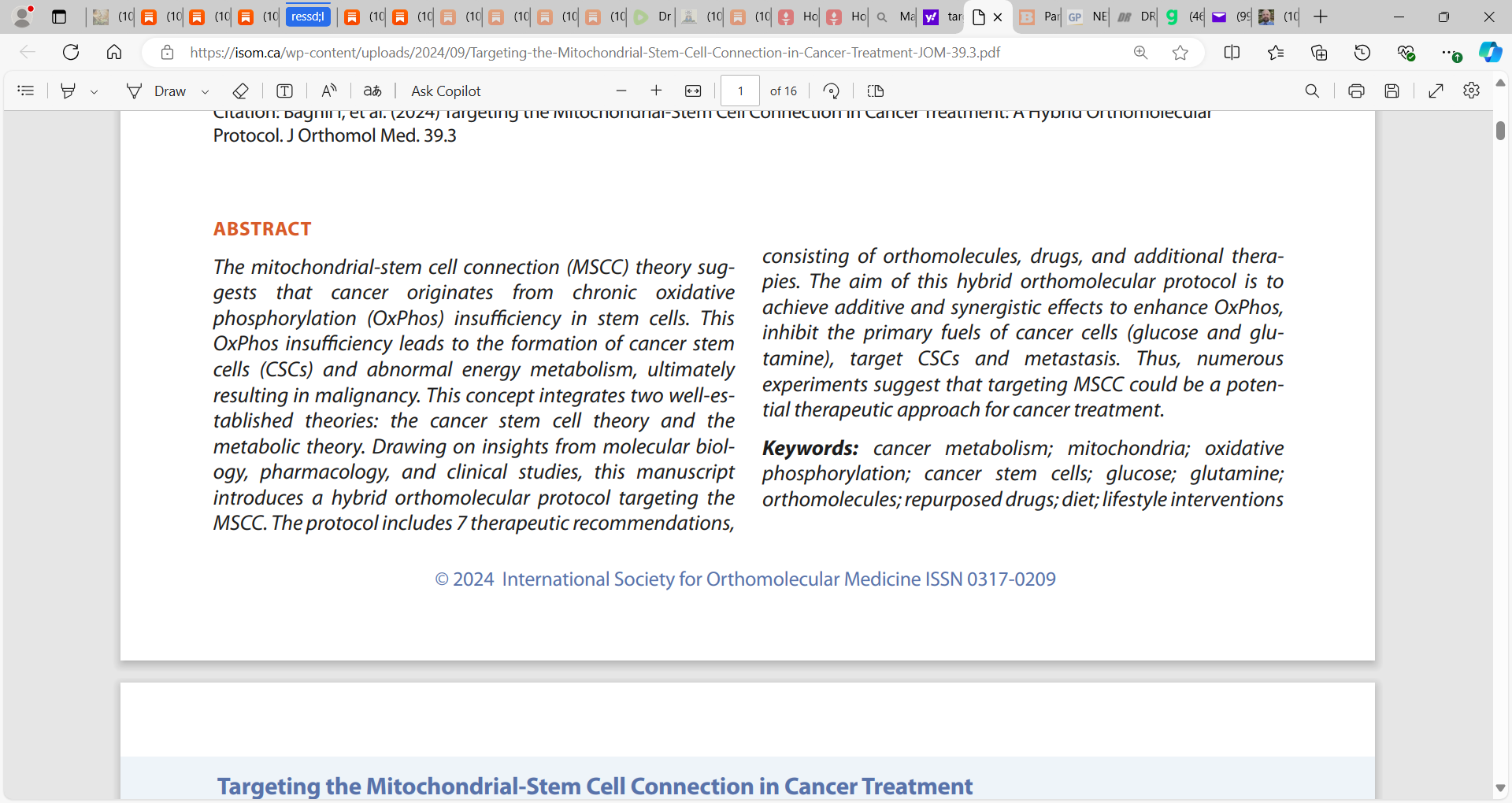
Task: Search within the PDF document
Action: coord(1312,91)
